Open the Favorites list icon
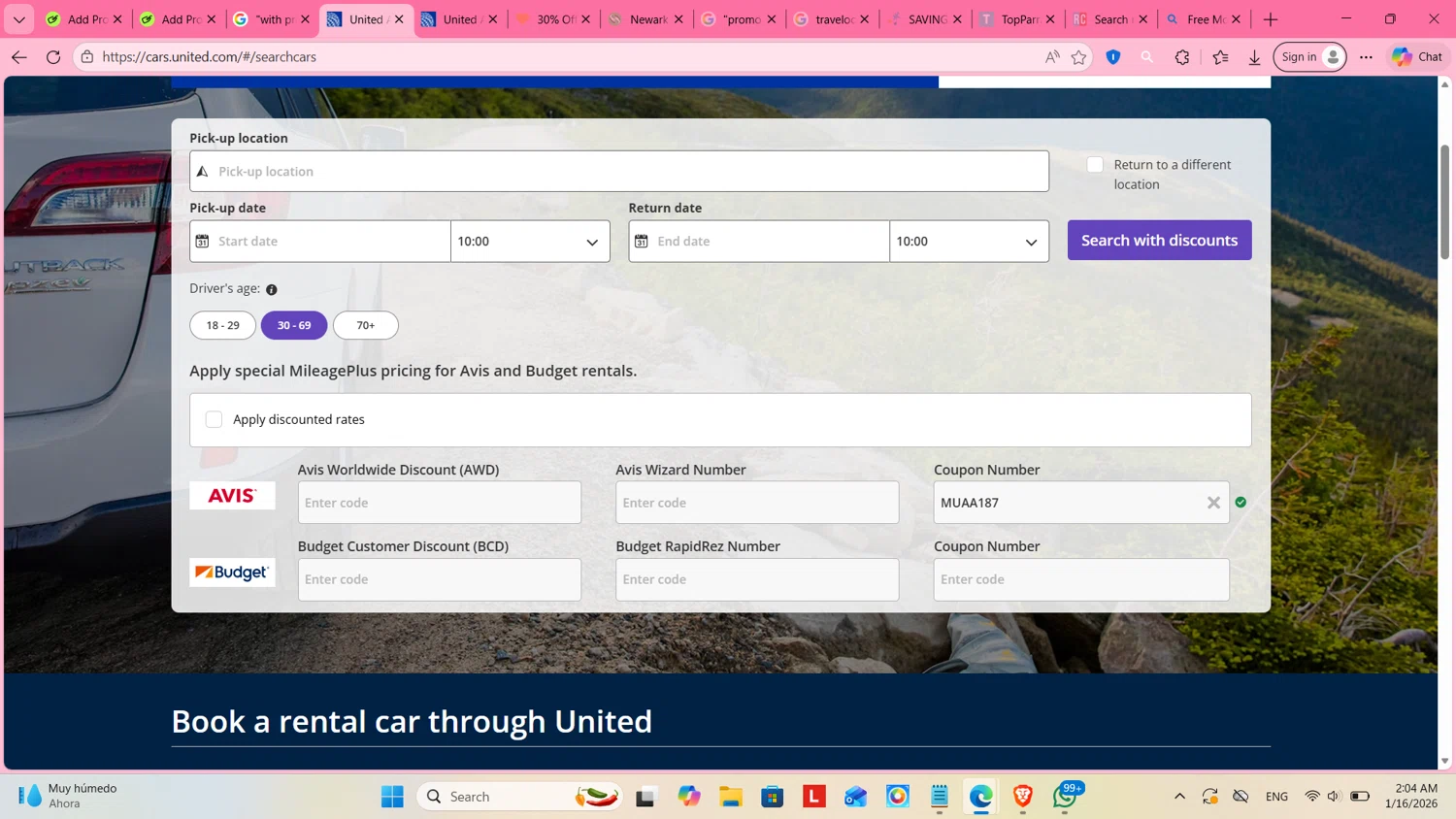 pyautogui.click(x=1220, y=57)
